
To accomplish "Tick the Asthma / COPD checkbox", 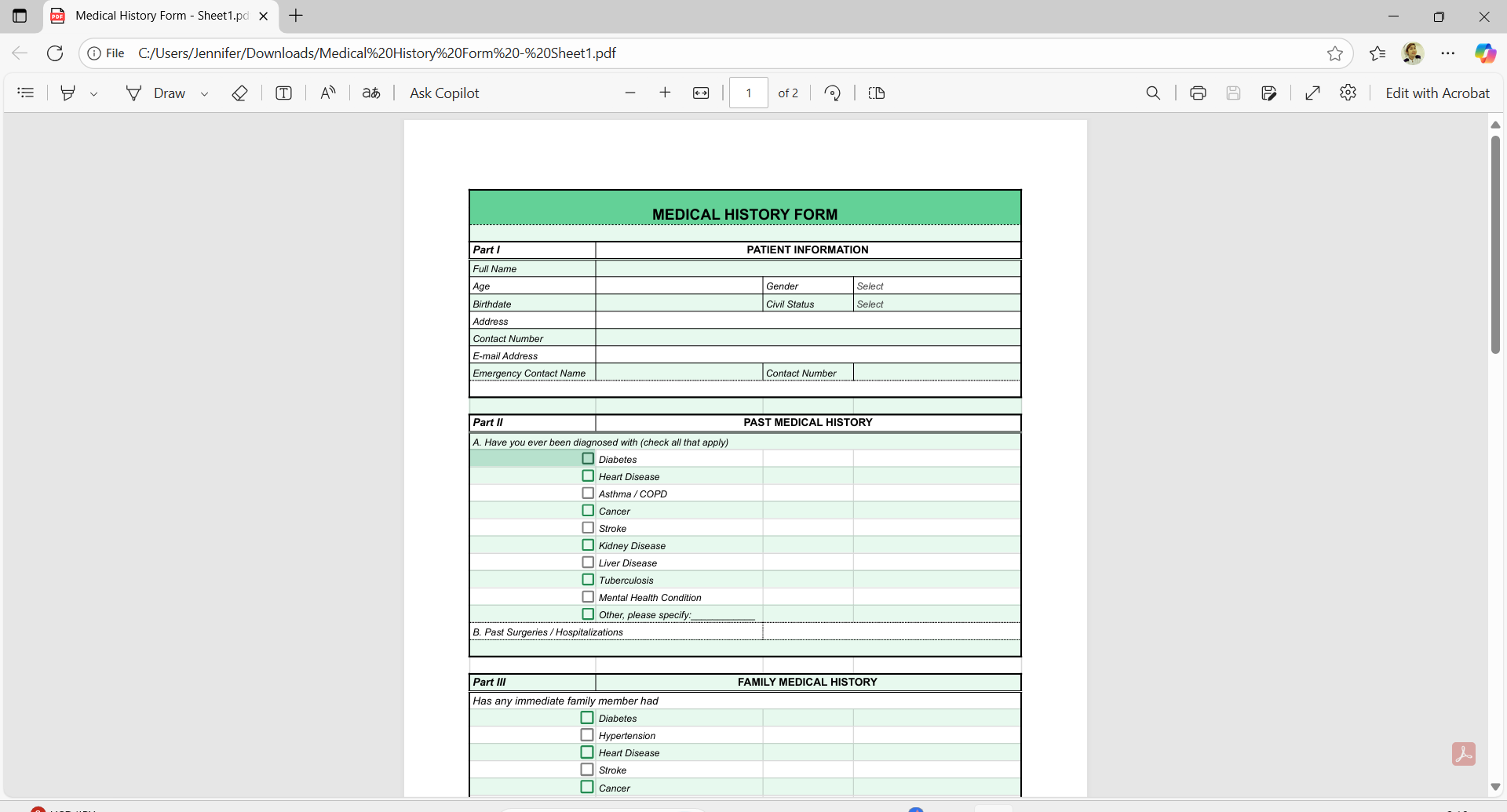I will coord(588,493).
